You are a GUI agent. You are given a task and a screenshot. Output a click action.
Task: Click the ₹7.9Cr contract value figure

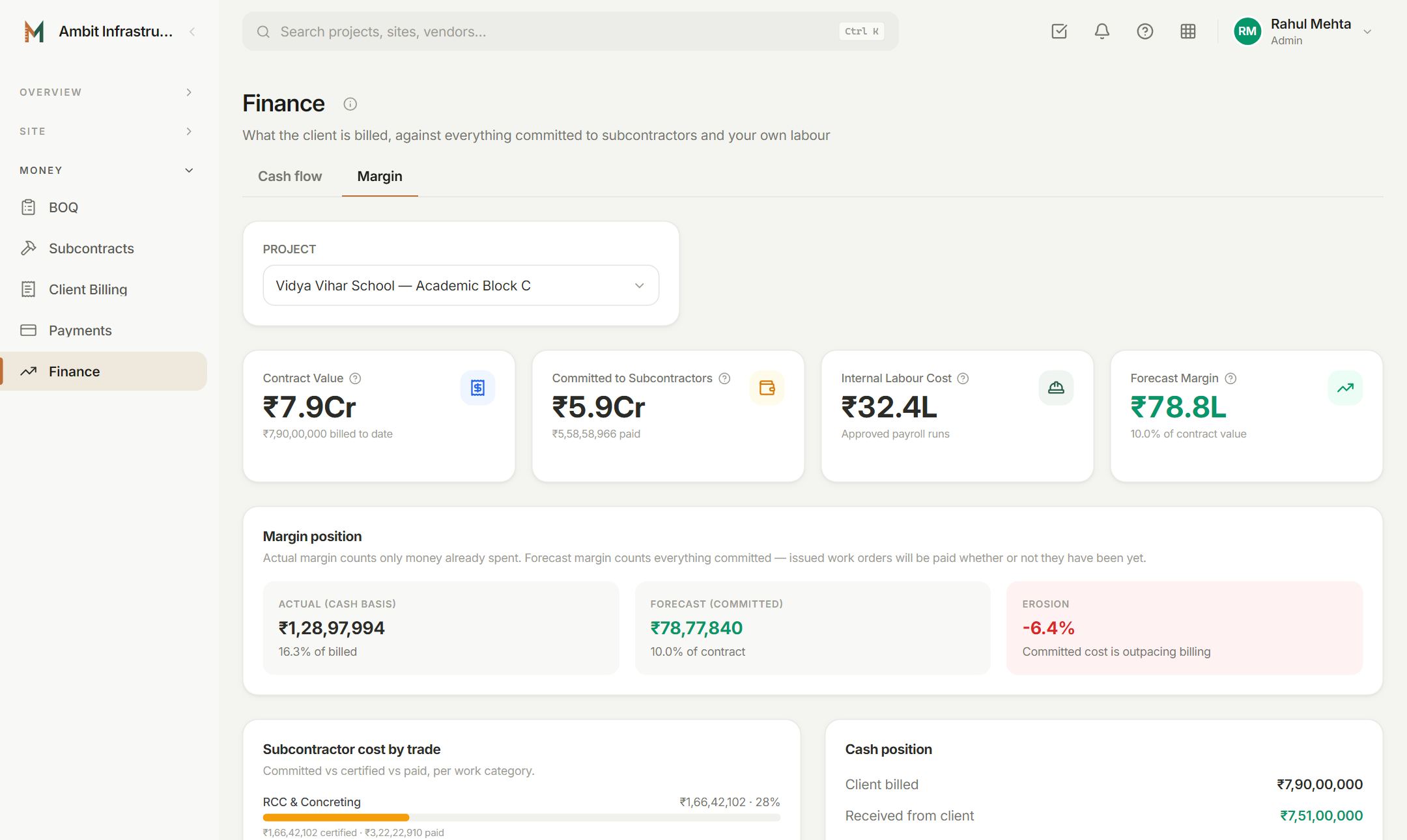pos(309,407)
